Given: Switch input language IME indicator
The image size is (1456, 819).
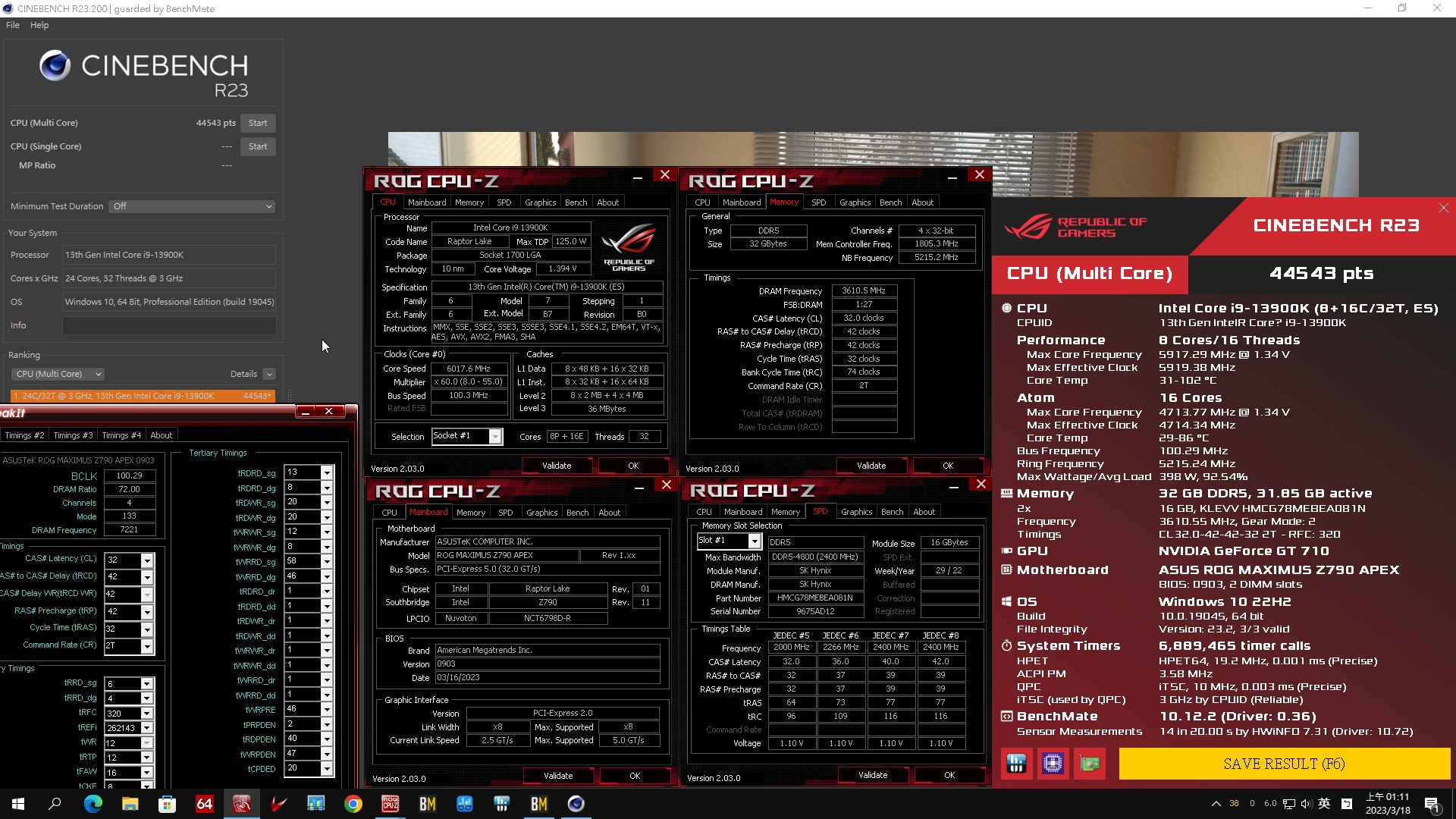Looking at the screenshot, I should pyautogui.click(x=1324, y=804).
